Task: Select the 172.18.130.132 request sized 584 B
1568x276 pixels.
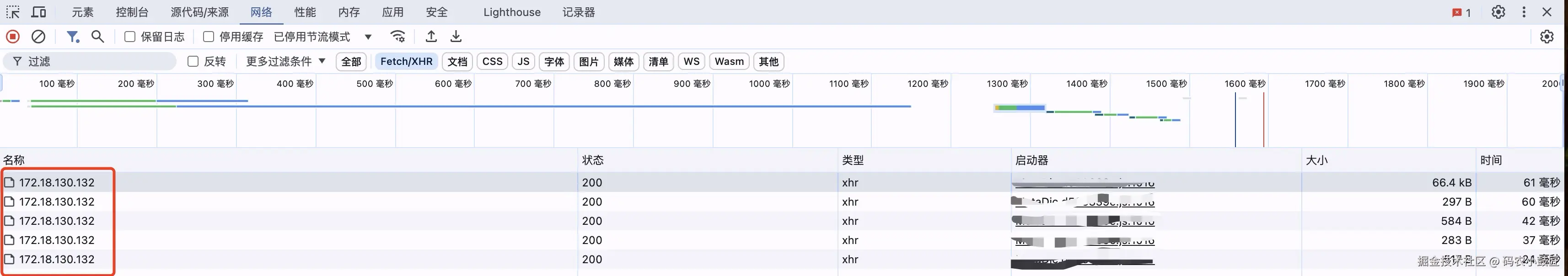Action: tap(782, 221)
